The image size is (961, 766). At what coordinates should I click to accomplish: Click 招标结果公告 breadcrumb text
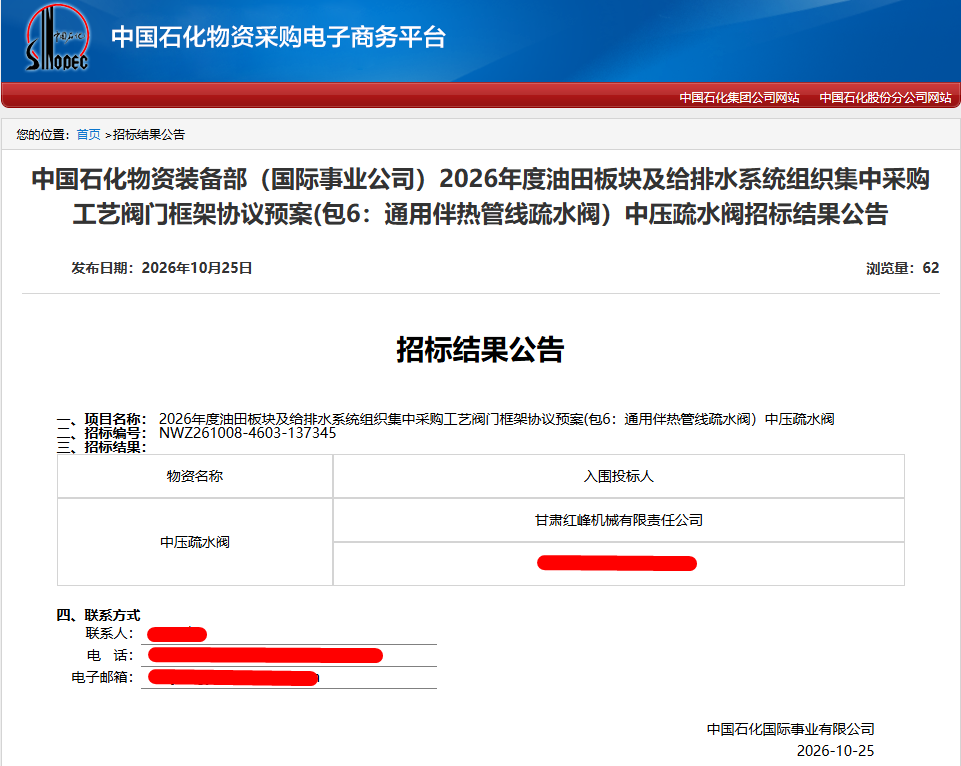click(x=149, y=134)
